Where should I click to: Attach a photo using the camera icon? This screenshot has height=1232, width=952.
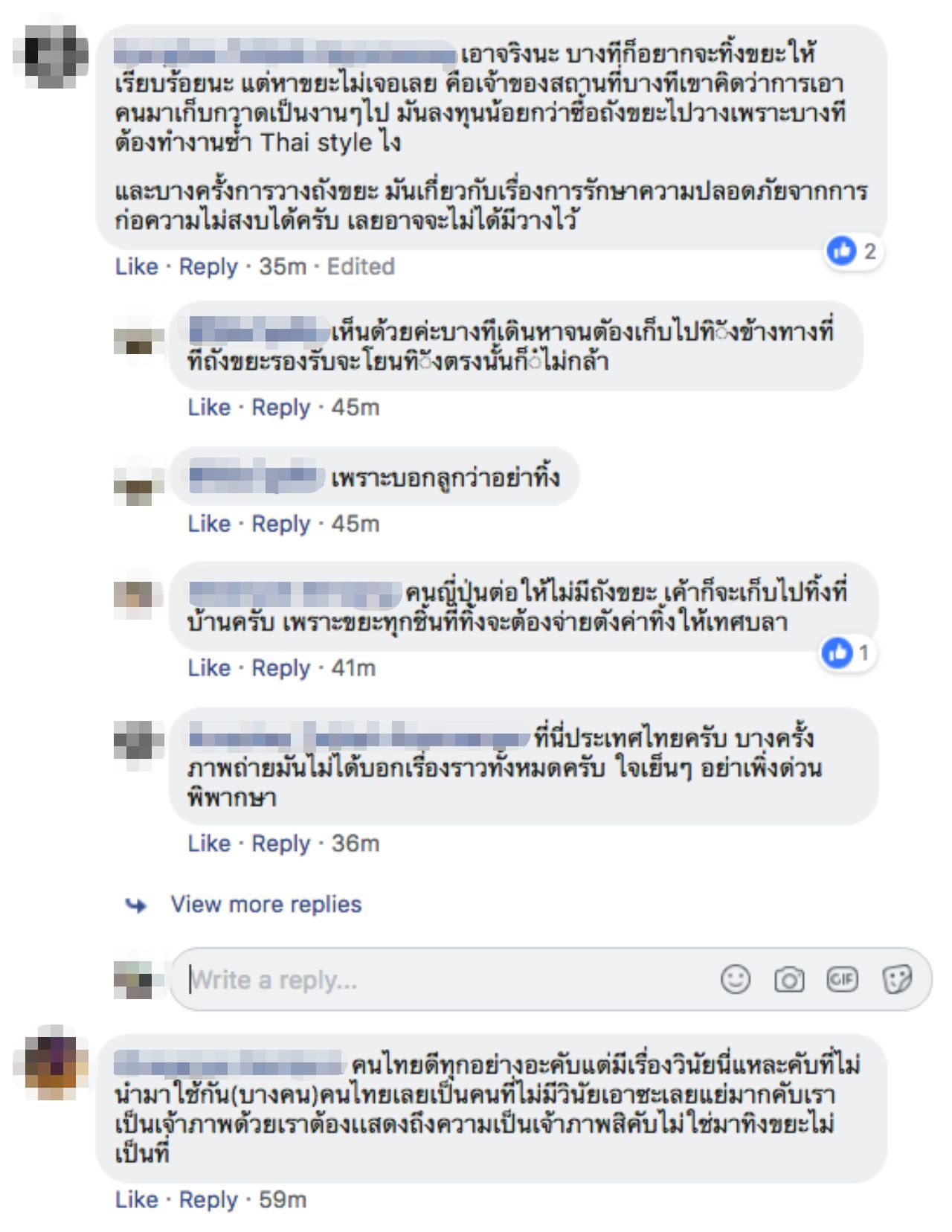click(789, 979)
